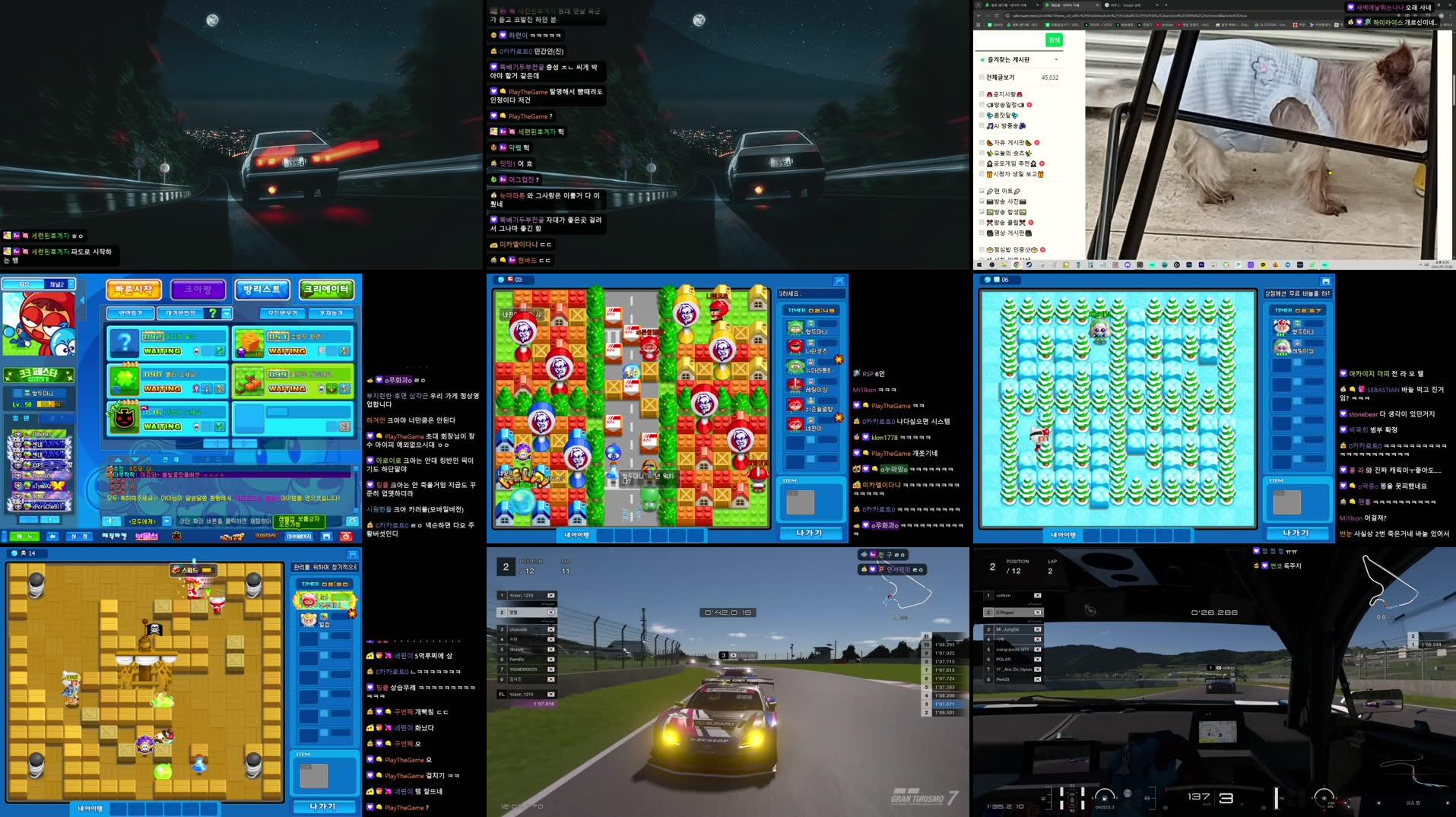Open the pink 보물섬 icon
Screen dimensions: 1456x817
(x=147, y=537)
